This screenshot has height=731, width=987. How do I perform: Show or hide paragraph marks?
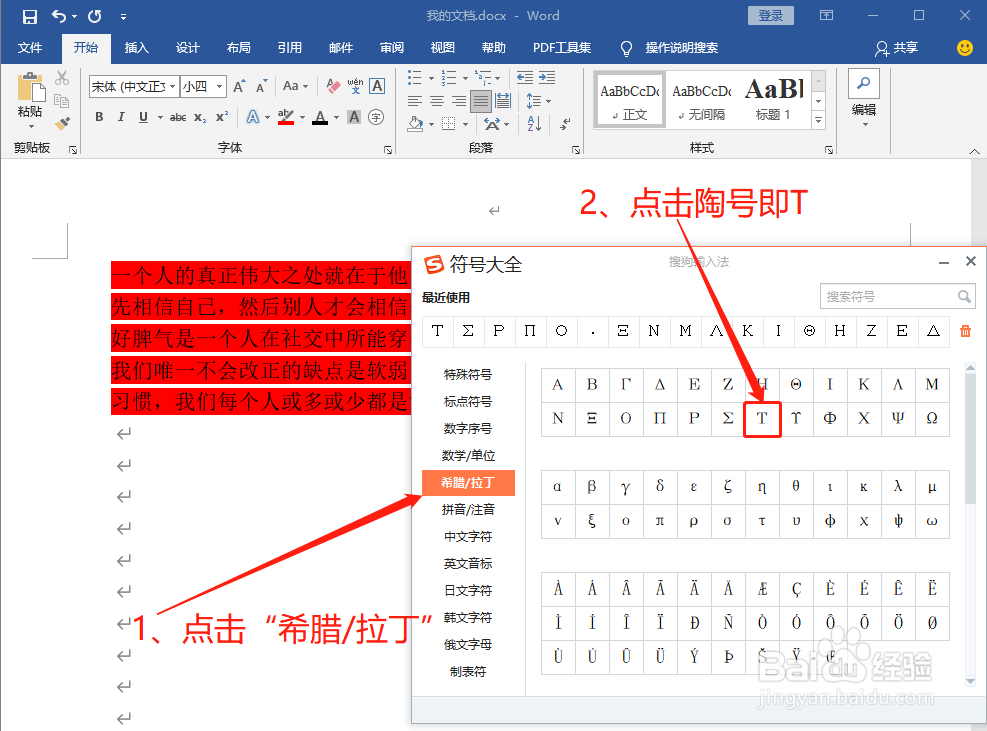coord(565,123)
